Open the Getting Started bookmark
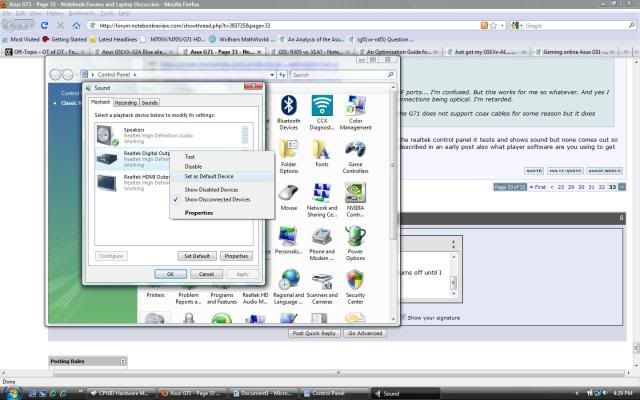640x400 pixels. click(x=65, y=40)
